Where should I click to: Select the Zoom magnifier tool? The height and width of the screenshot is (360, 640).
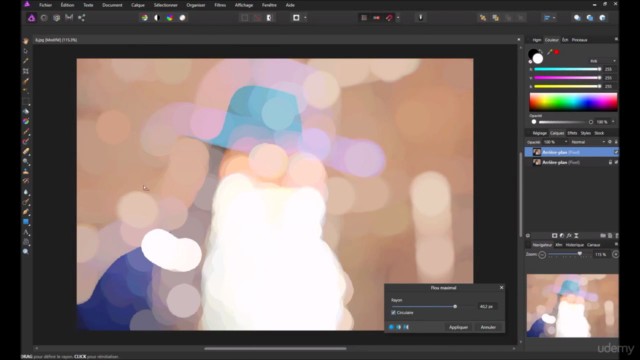click(x=26, y=252)
